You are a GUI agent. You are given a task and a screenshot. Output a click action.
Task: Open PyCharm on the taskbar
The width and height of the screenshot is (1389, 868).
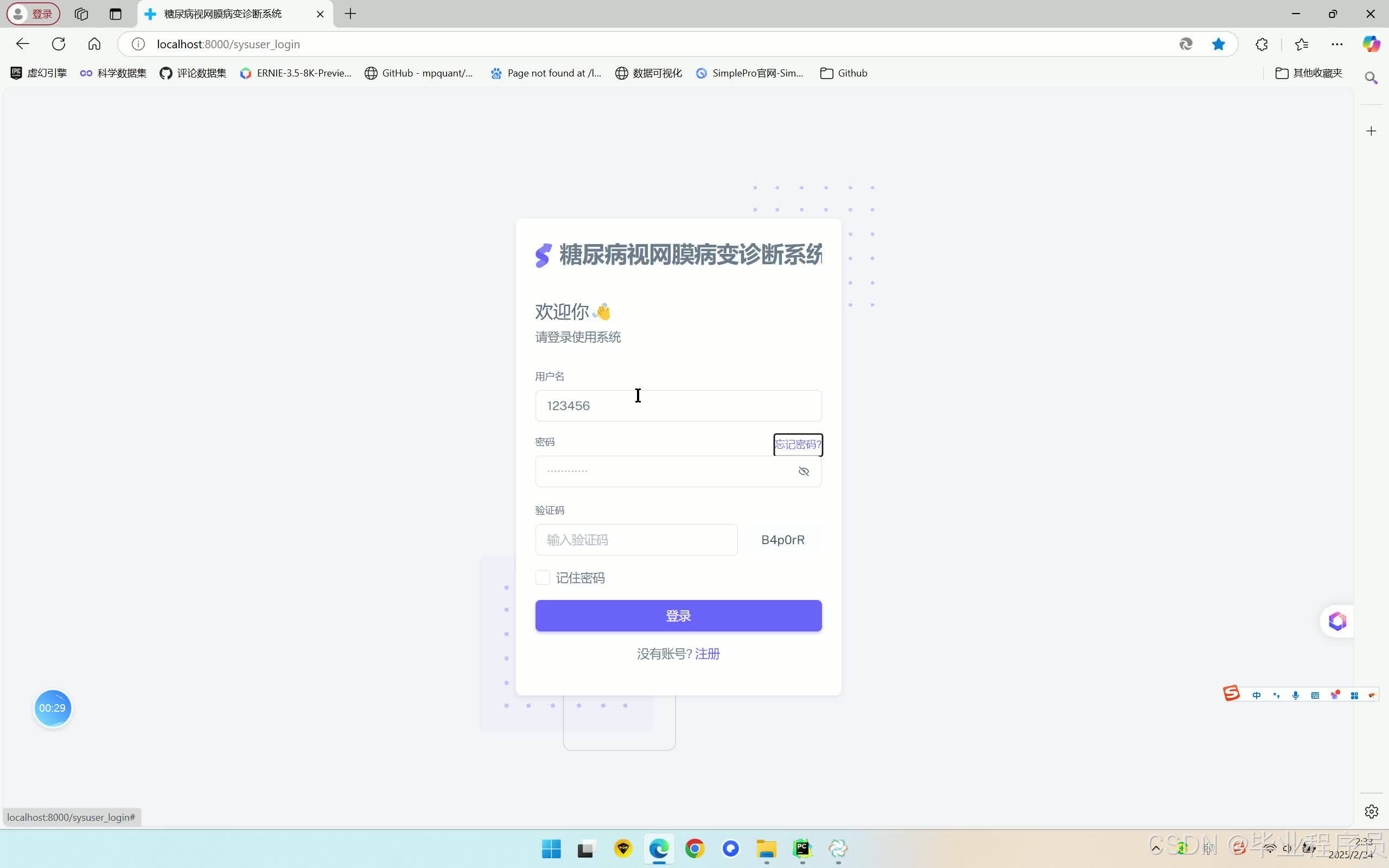click(x=802, y=848)
